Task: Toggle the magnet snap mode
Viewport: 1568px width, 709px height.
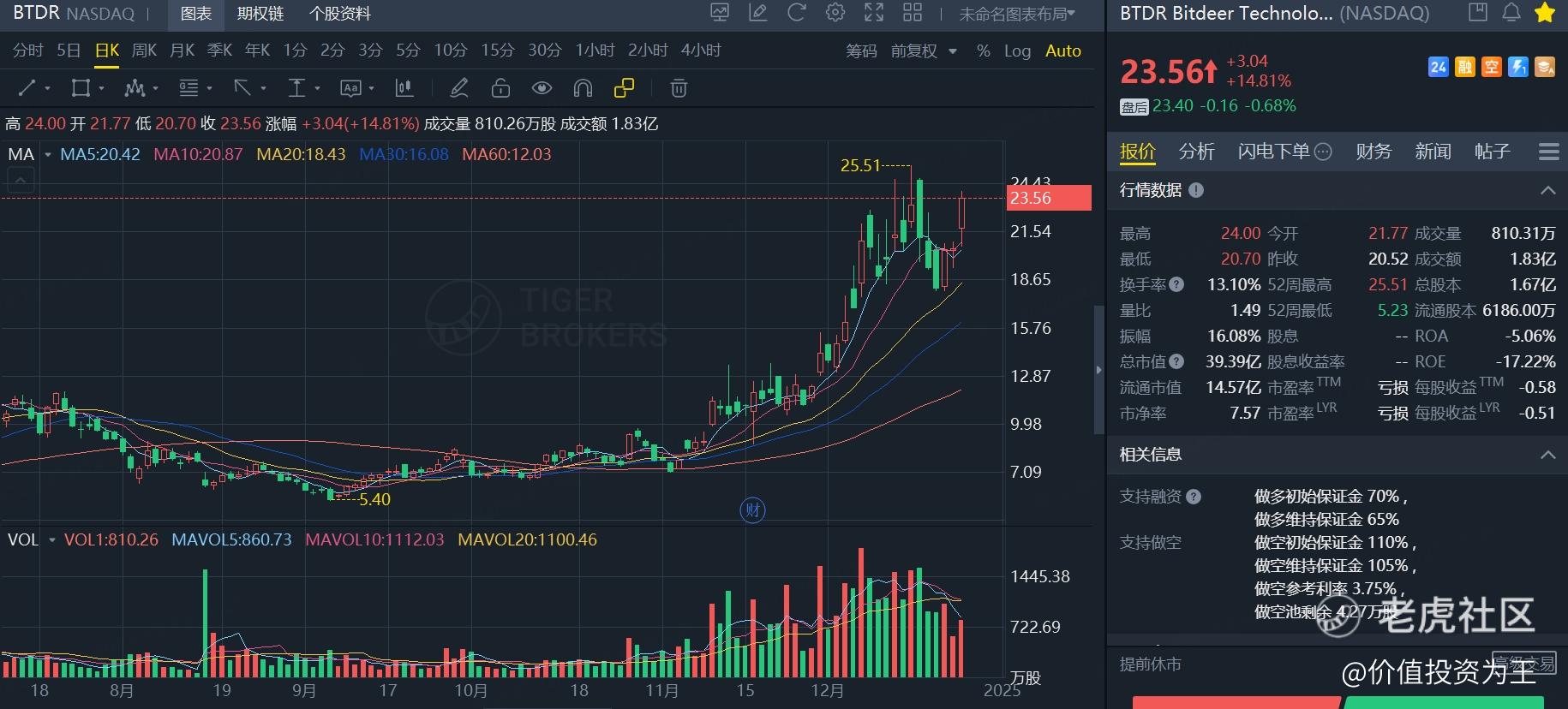Action: click(583, 87)
